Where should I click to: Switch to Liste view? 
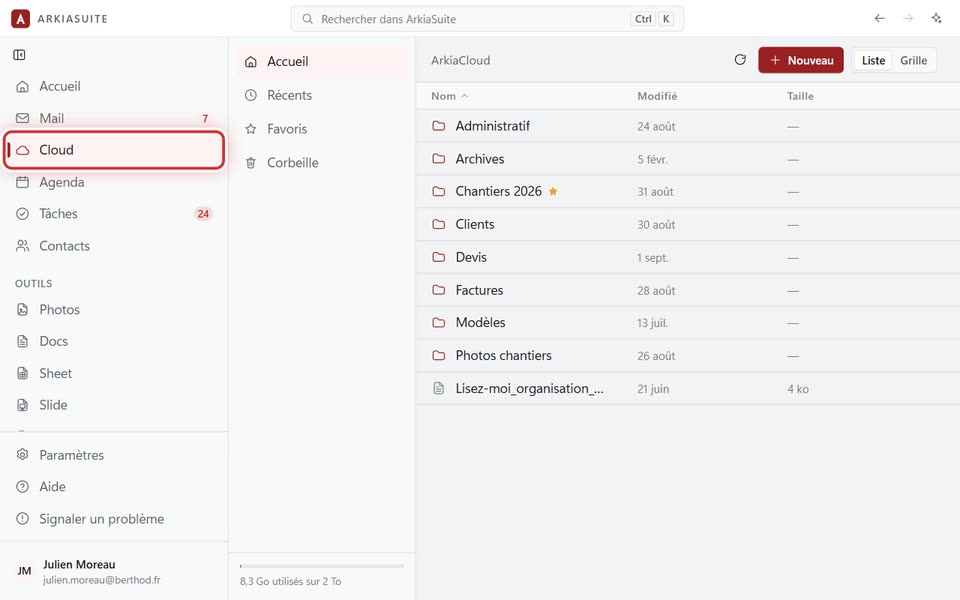[873, 60]
